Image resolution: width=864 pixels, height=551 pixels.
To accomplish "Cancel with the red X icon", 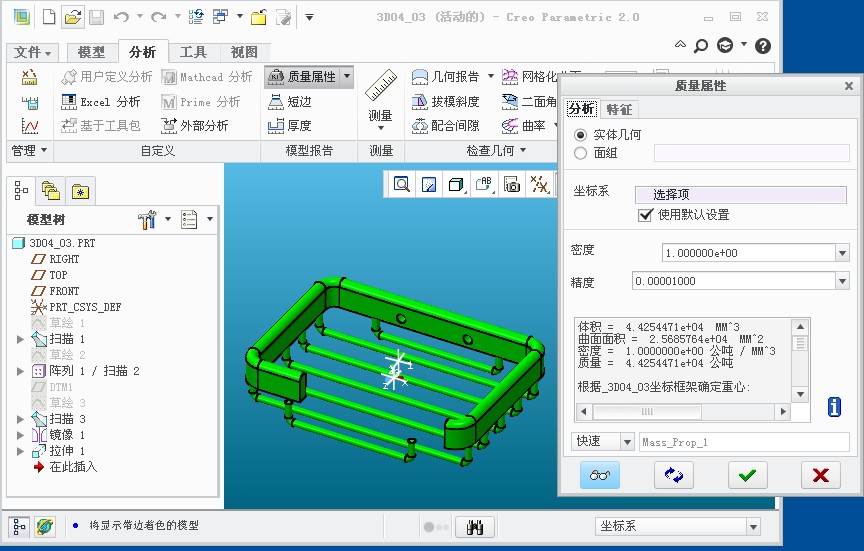I will pos(820,476).
